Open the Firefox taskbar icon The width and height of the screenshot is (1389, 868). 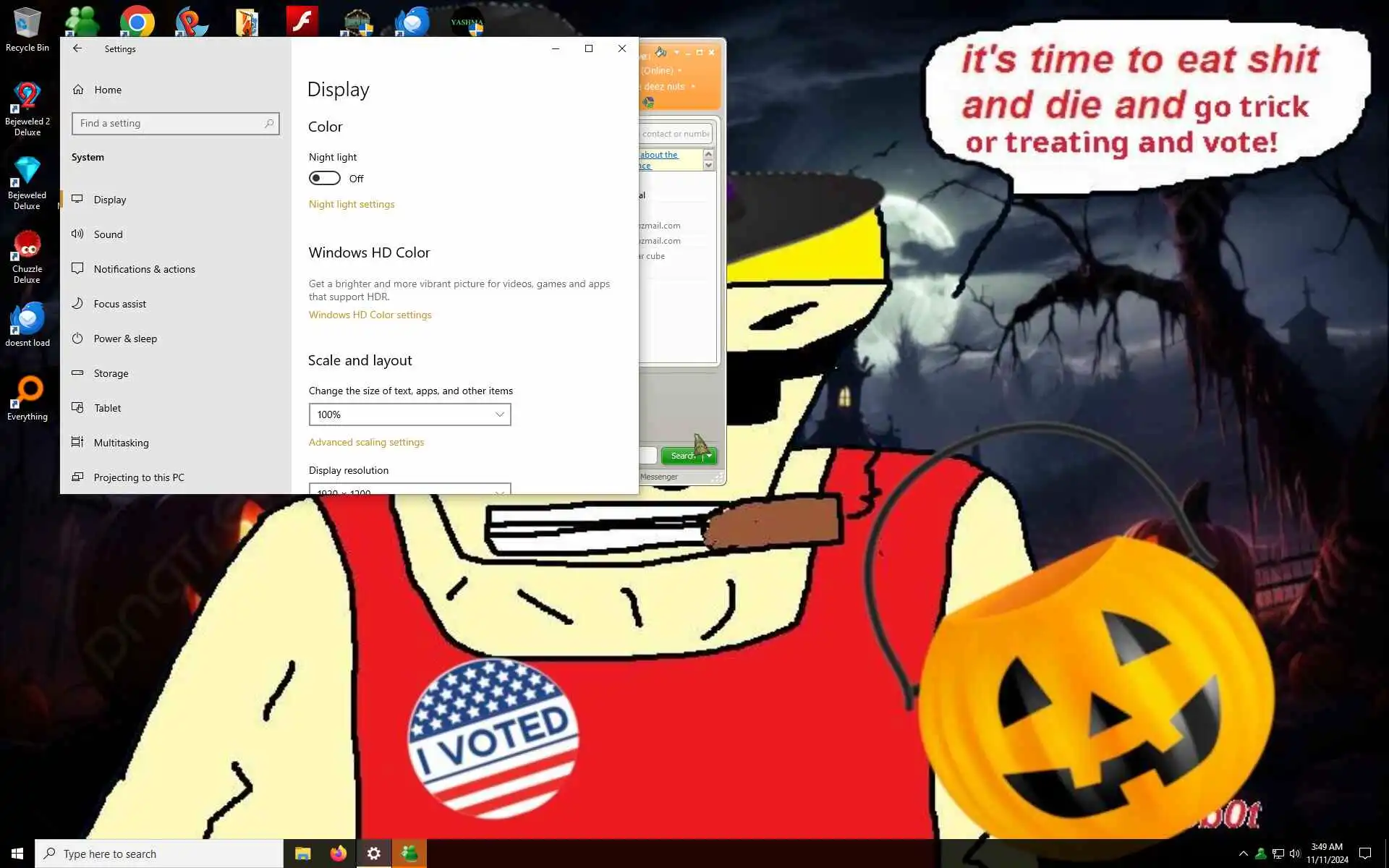(338, 854)
